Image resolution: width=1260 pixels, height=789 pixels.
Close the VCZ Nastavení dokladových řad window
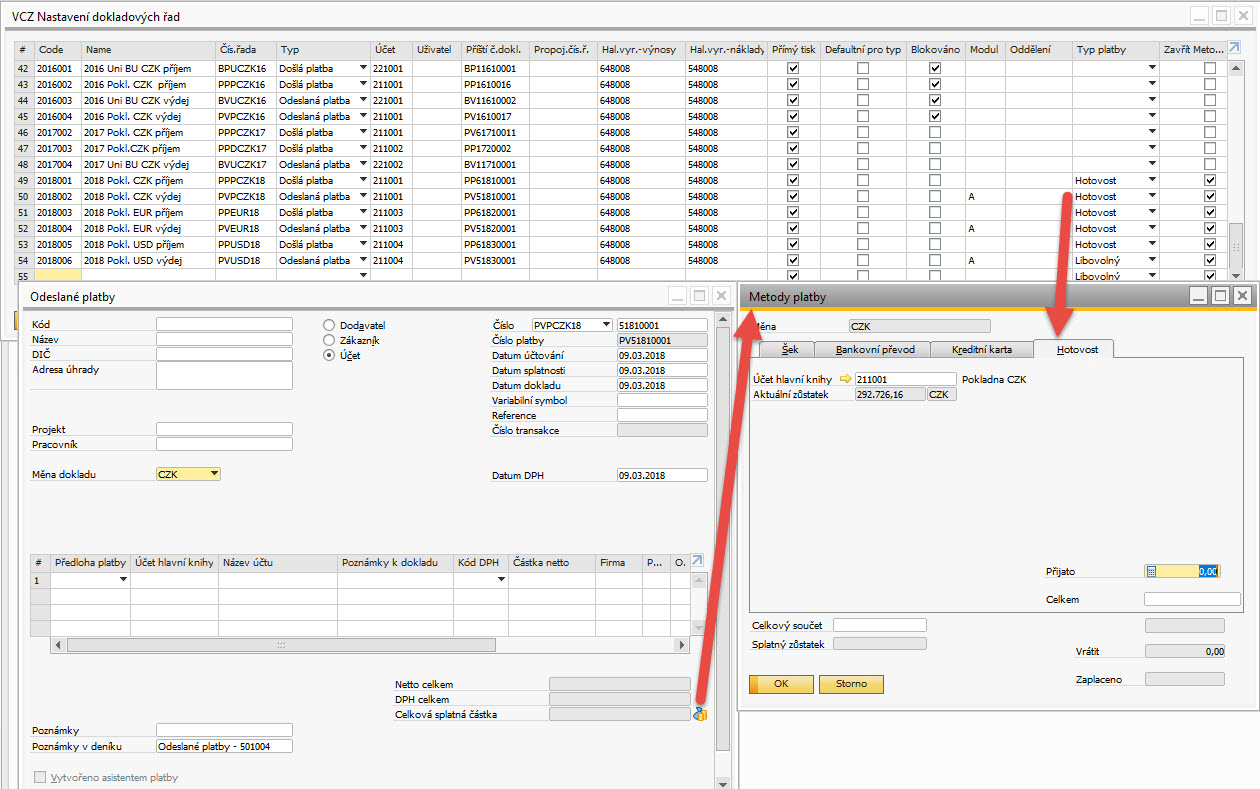pos(1242,16)
